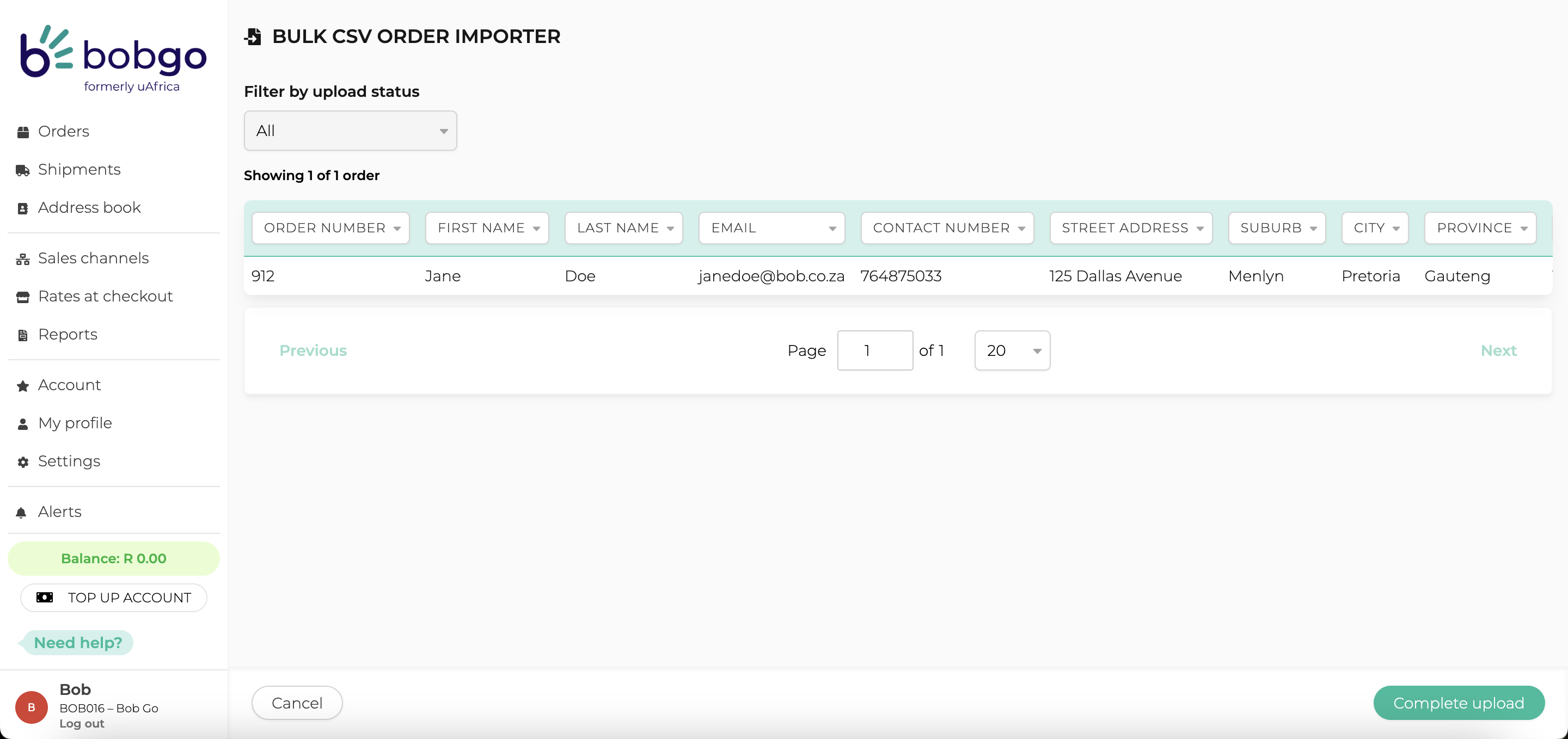Expand the CONTACT NUMBER column dropdown
This screenshot has width=1568, height=739.
click(x=947, y=228)
